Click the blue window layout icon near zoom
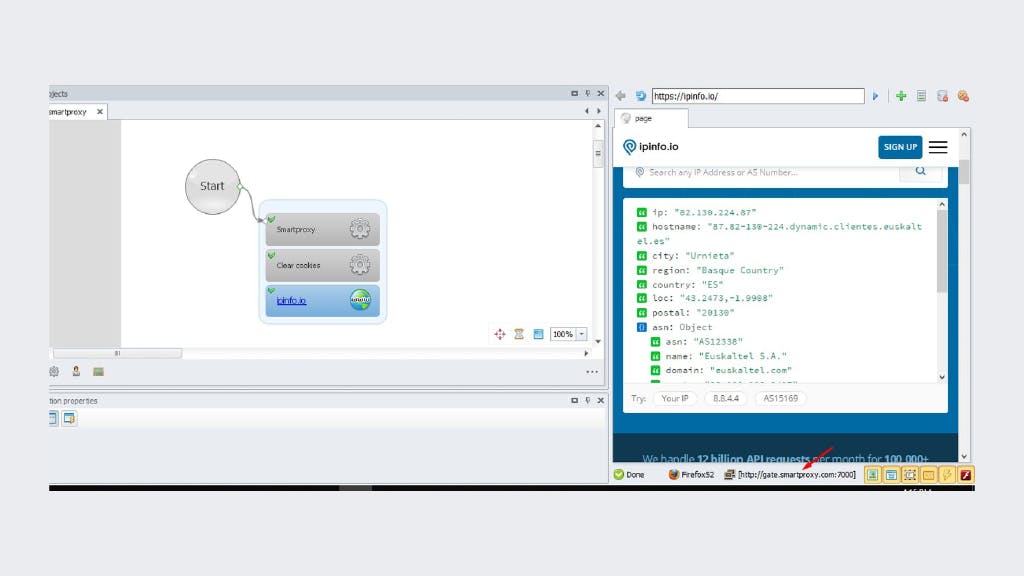The width and height of the screenshot is (1024, 576). click(538, 334)
